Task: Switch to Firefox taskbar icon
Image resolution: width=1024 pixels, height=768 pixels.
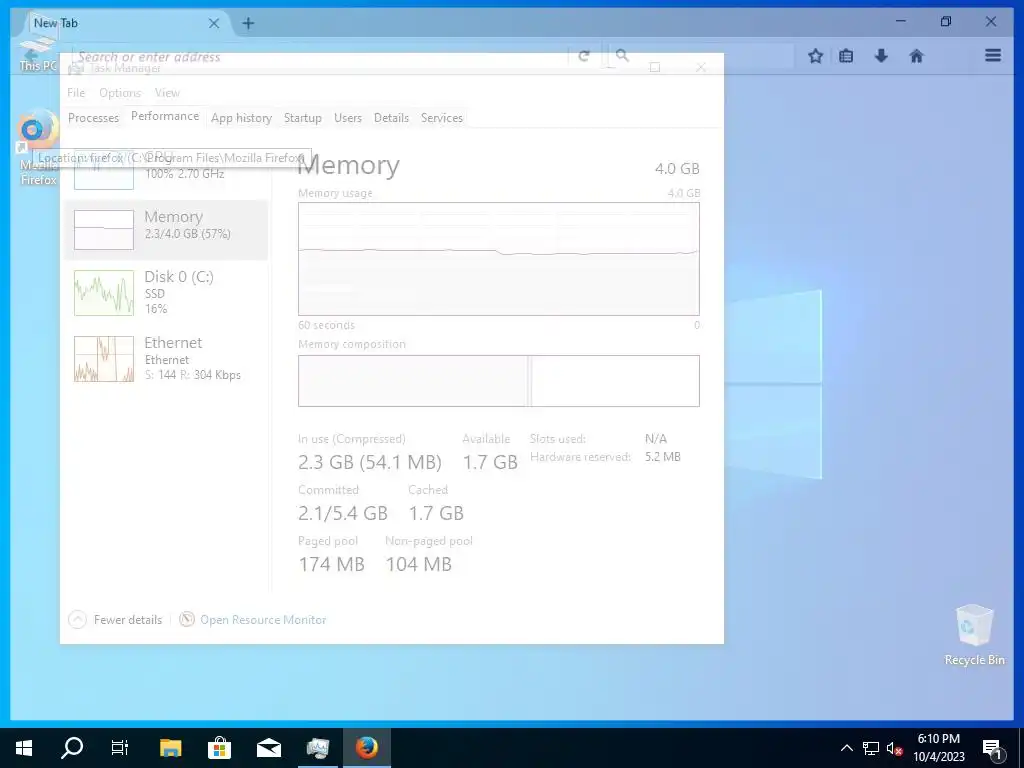Action: click(367, 748)
